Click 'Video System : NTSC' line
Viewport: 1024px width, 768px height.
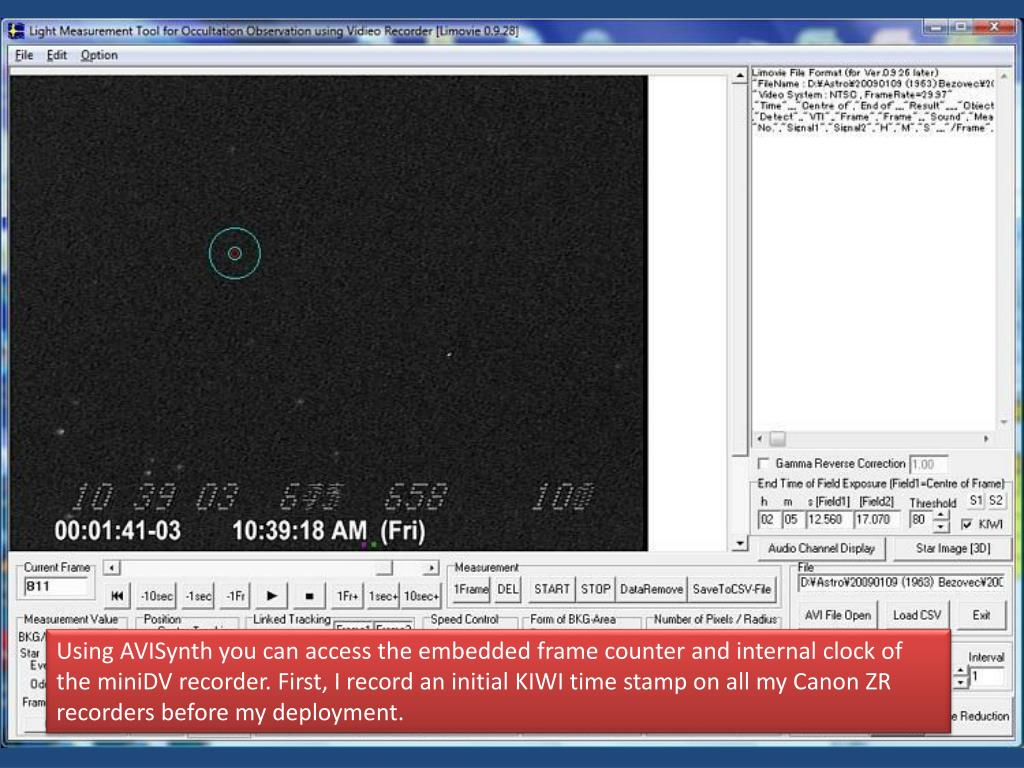click(852, 95)
